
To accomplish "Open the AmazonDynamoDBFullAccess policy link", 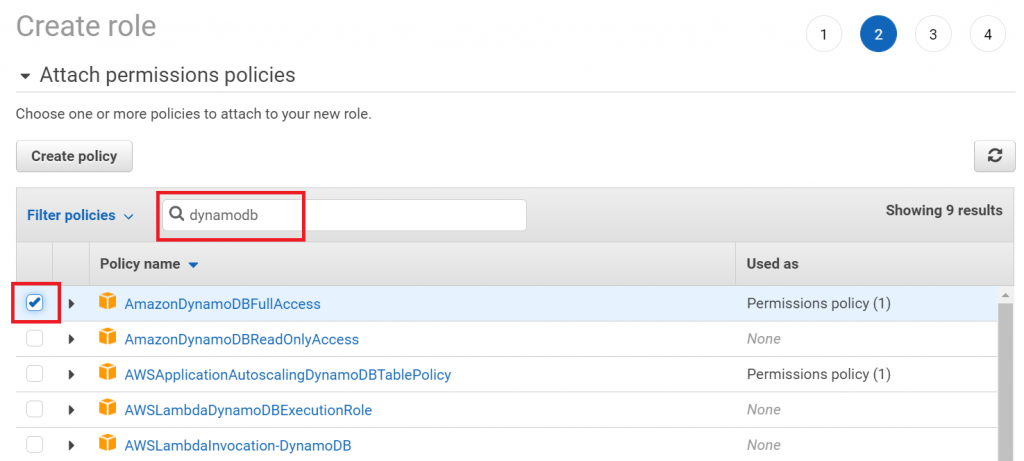I will tap(223, 304).
